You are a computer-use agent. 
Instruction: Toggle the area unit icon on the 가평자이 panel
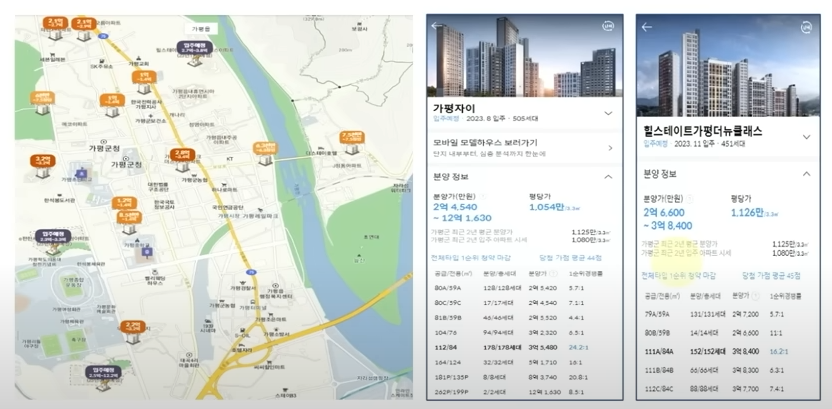(x=608, y=25)
